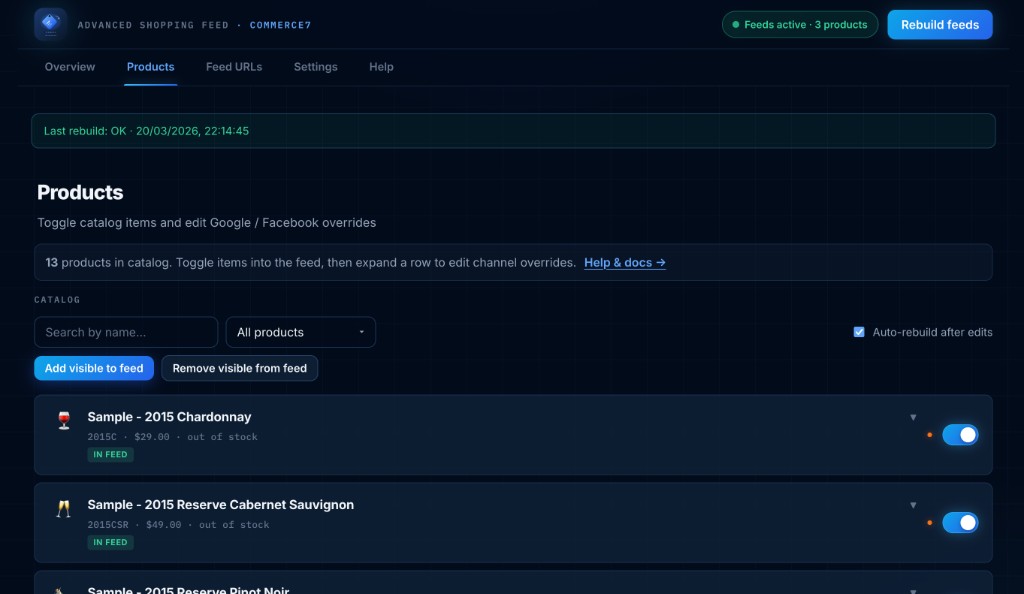Switch to the Feed URLs tab
The width and height of the screenshot is (1024, 594).
[x=233, y=67]
